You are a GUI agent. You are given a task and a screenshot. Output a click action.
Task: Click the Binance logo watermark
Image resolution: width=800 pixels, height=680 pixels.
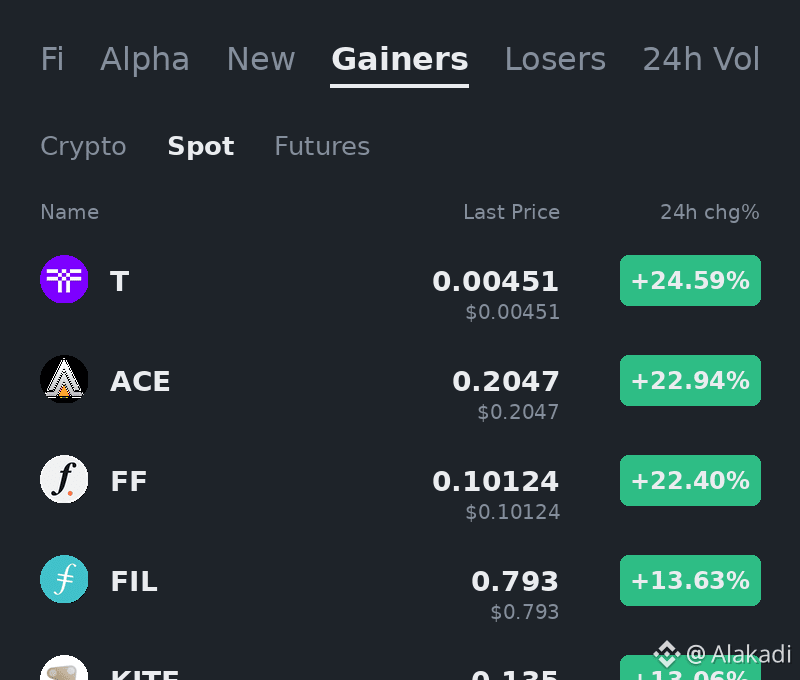click(667, 654)
